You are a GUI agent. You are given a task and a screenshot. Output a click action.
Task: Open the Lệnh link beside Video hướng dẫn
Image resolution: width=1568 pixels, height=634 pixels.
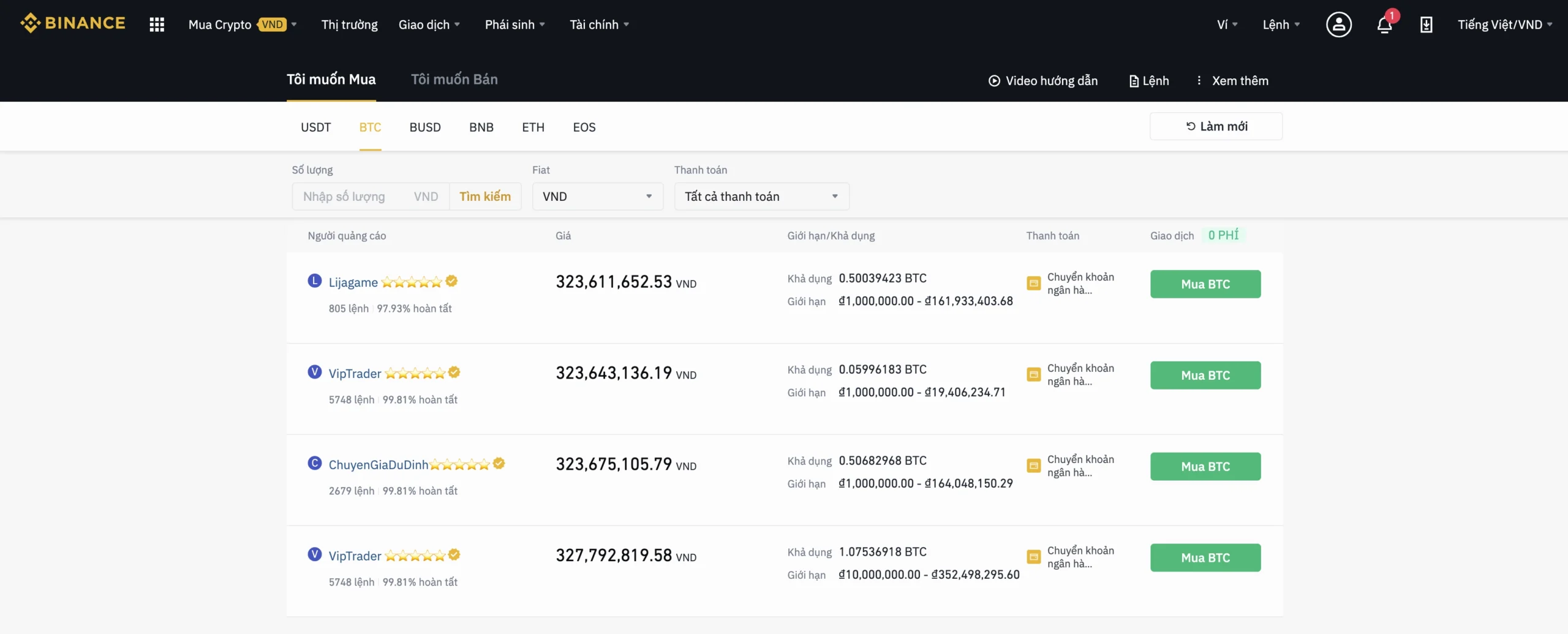(1149, 81)
